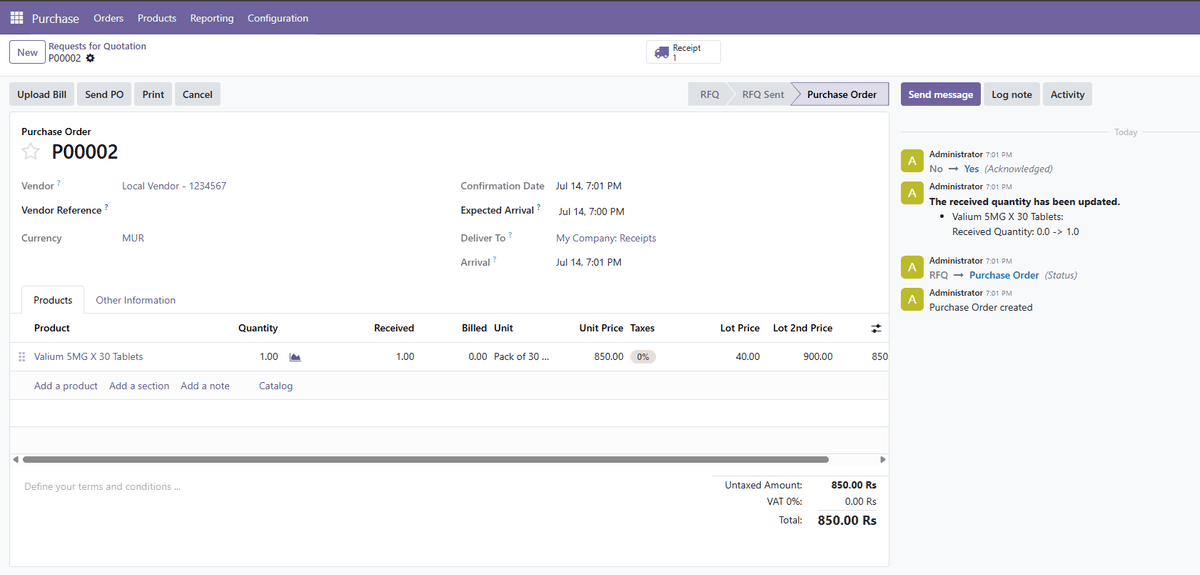Click the Lot 2nd Price 900.00 cell
This screenshot has width=1200, height=575.
point(818,356)
